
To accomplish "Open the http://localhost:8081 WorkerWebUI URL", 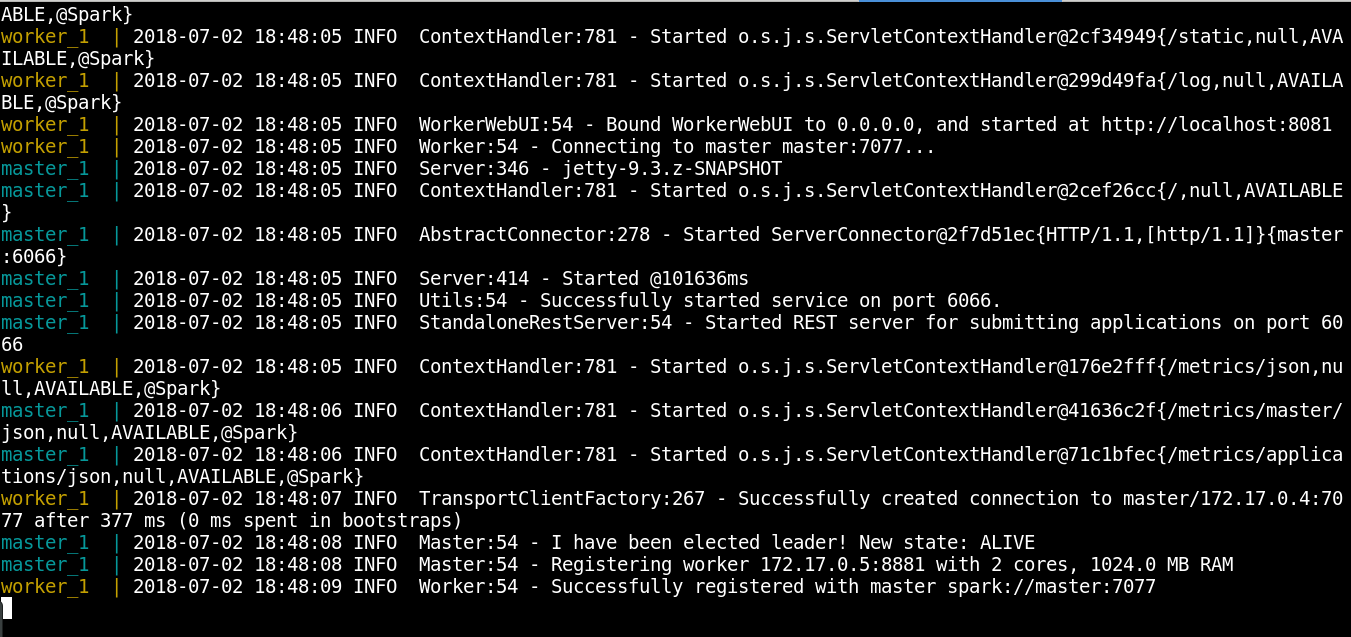I will pos(1216,125).
